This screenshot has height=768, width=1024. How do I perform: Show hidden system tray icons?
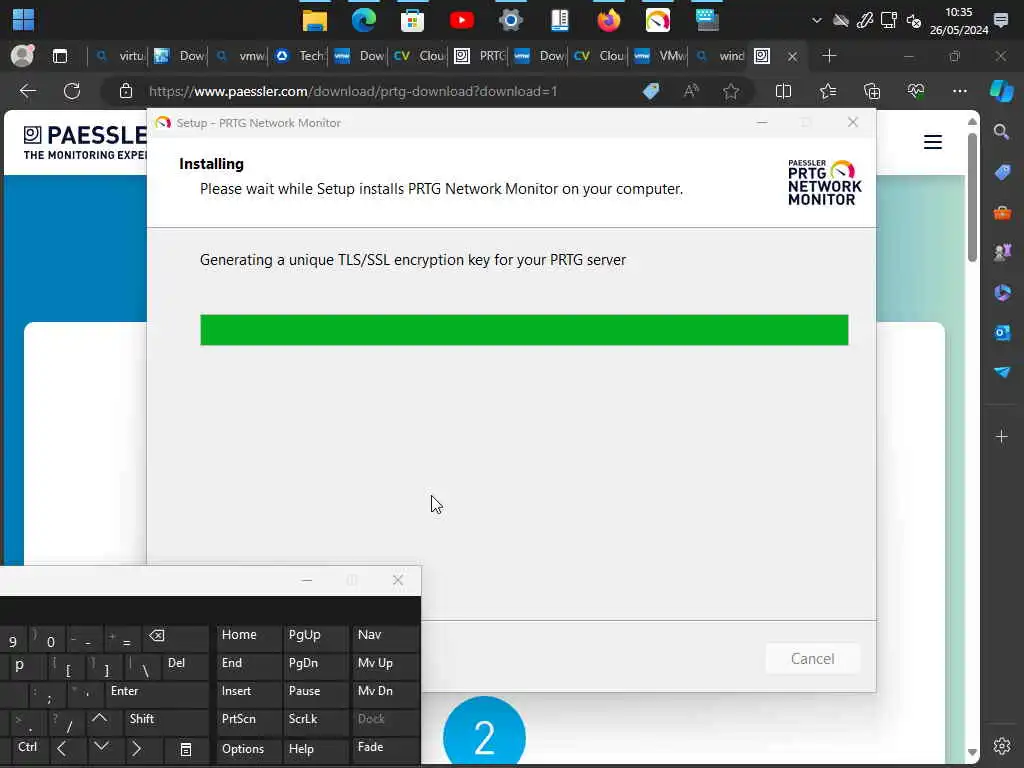click(x=816, y=20)
